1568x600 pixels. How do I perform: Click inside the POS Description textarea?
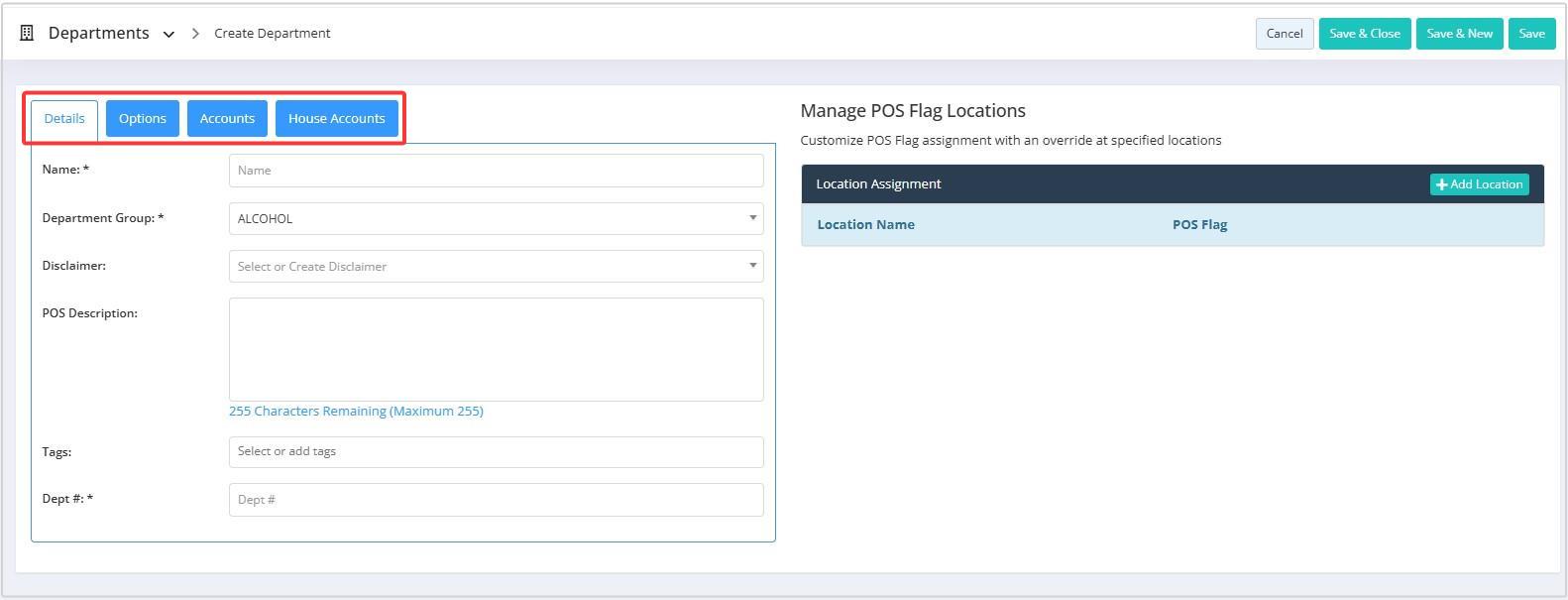496,349
